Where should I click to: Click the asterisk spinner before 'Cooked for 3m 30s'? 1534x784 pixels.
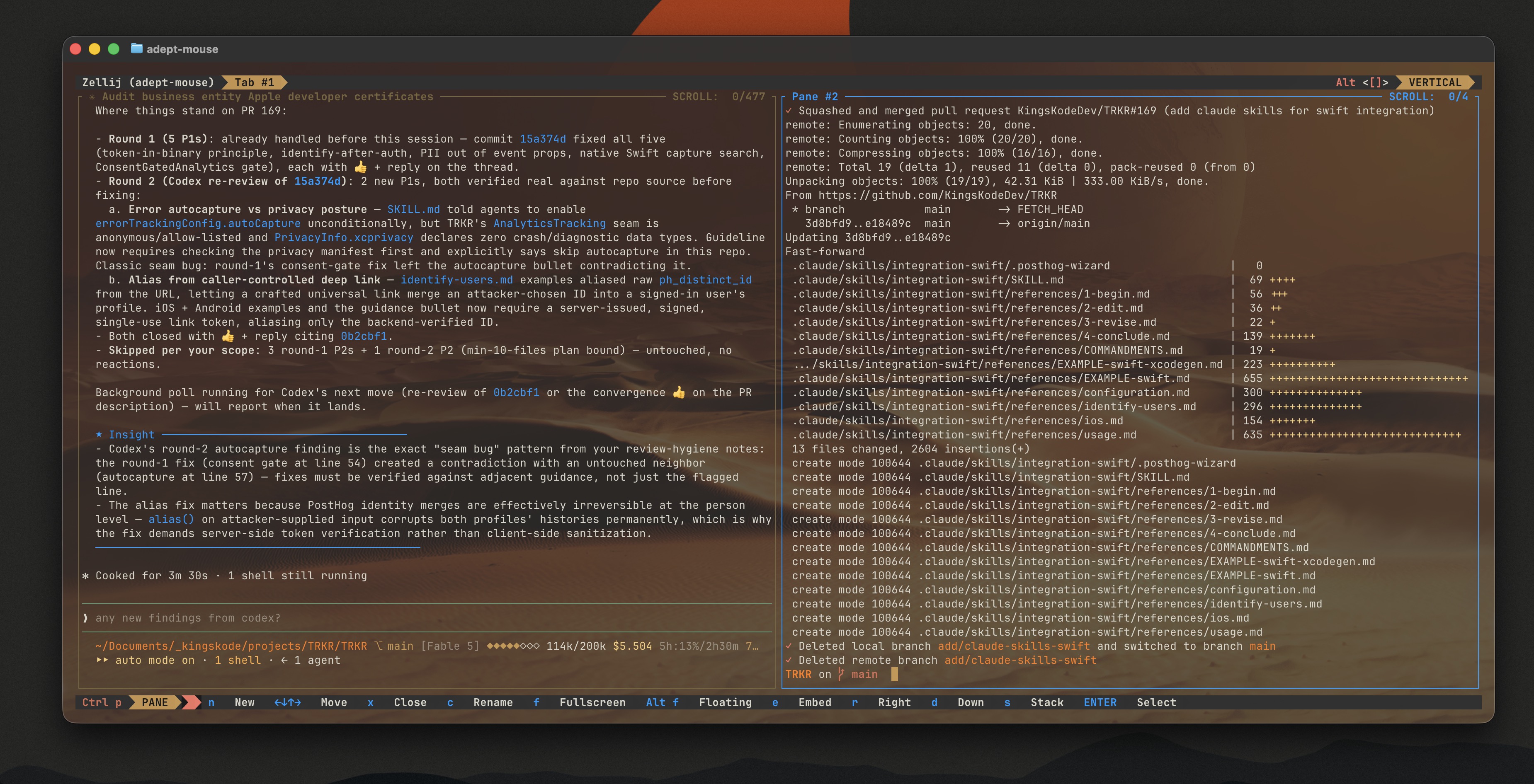pos(86,576)
